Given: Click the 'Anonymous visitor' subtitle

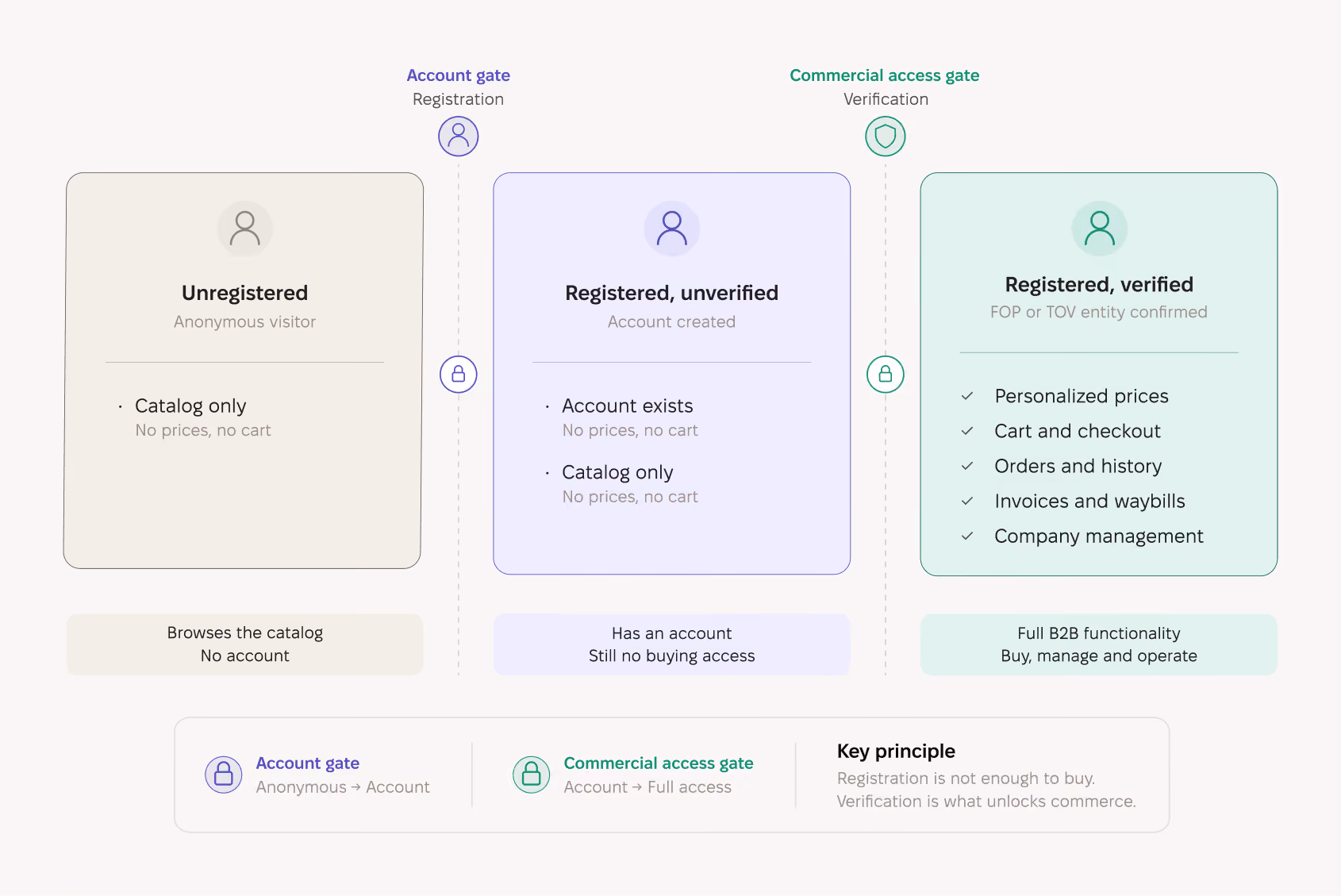Looking at the screenshot, I should (245, 321).
